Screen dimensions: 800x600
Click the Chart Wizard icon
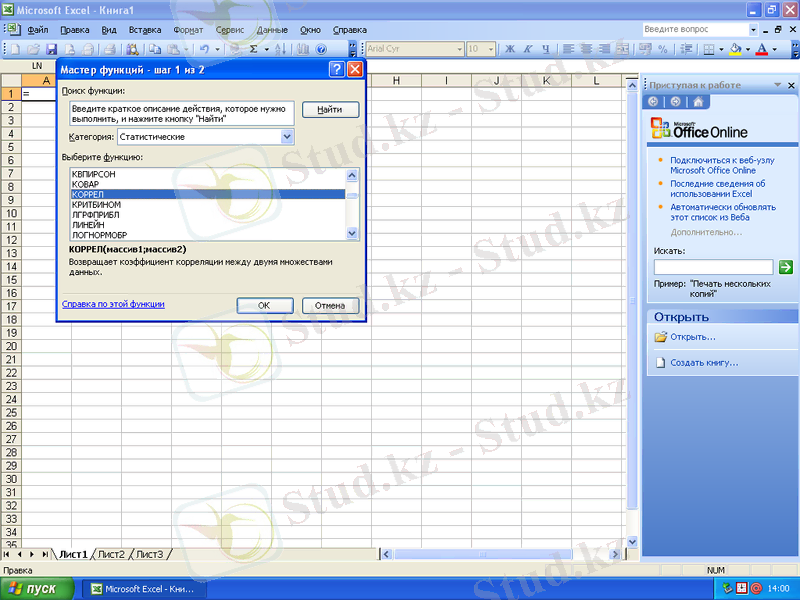pos(303,49)
